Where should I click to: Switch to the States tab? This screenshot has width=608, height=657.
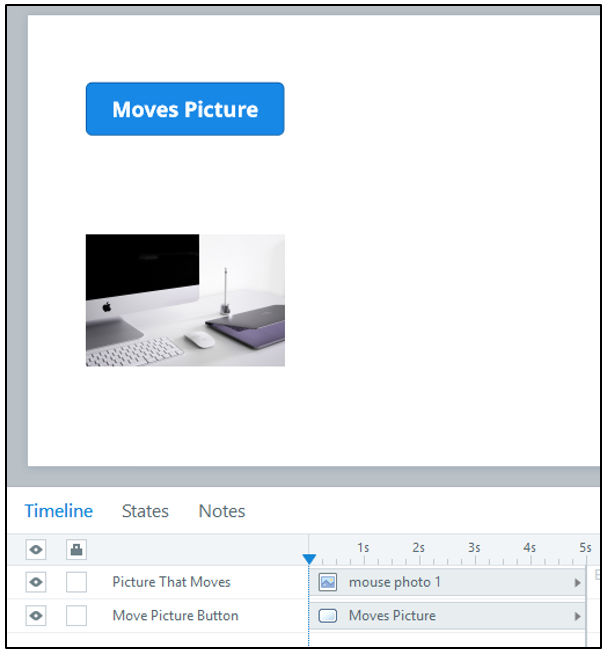coord(145,511)
